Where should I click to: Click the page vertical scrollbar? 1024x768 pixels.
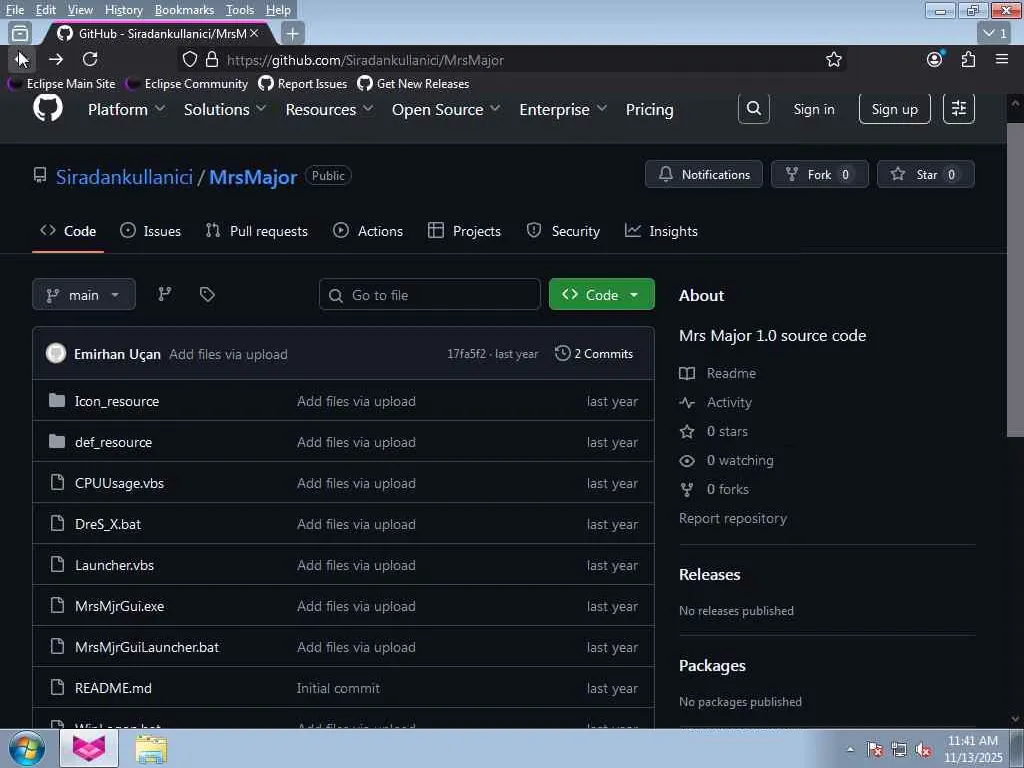pos(1015,279)
